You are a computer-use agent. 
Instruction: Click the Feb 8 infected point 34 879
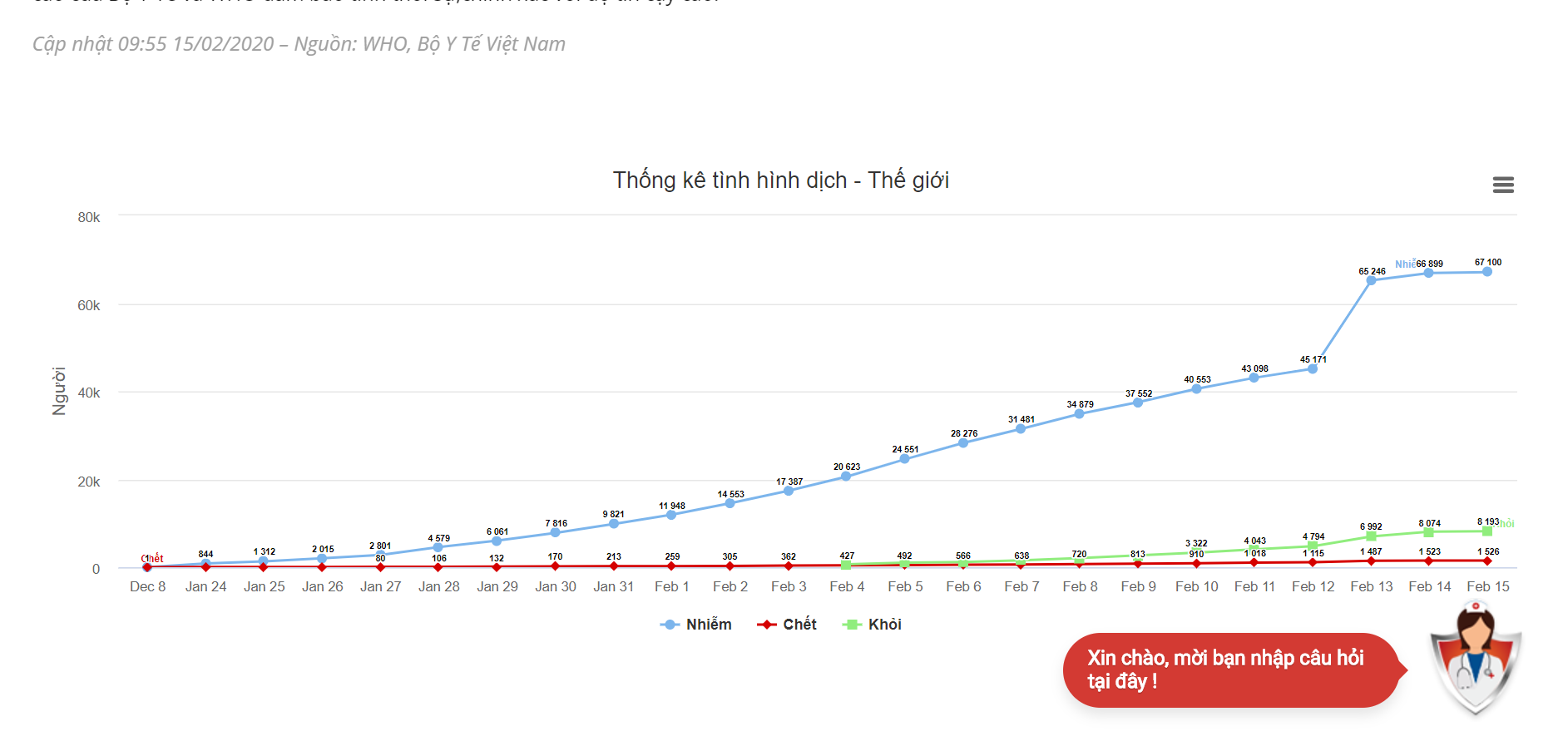[x=1079, y=414]
